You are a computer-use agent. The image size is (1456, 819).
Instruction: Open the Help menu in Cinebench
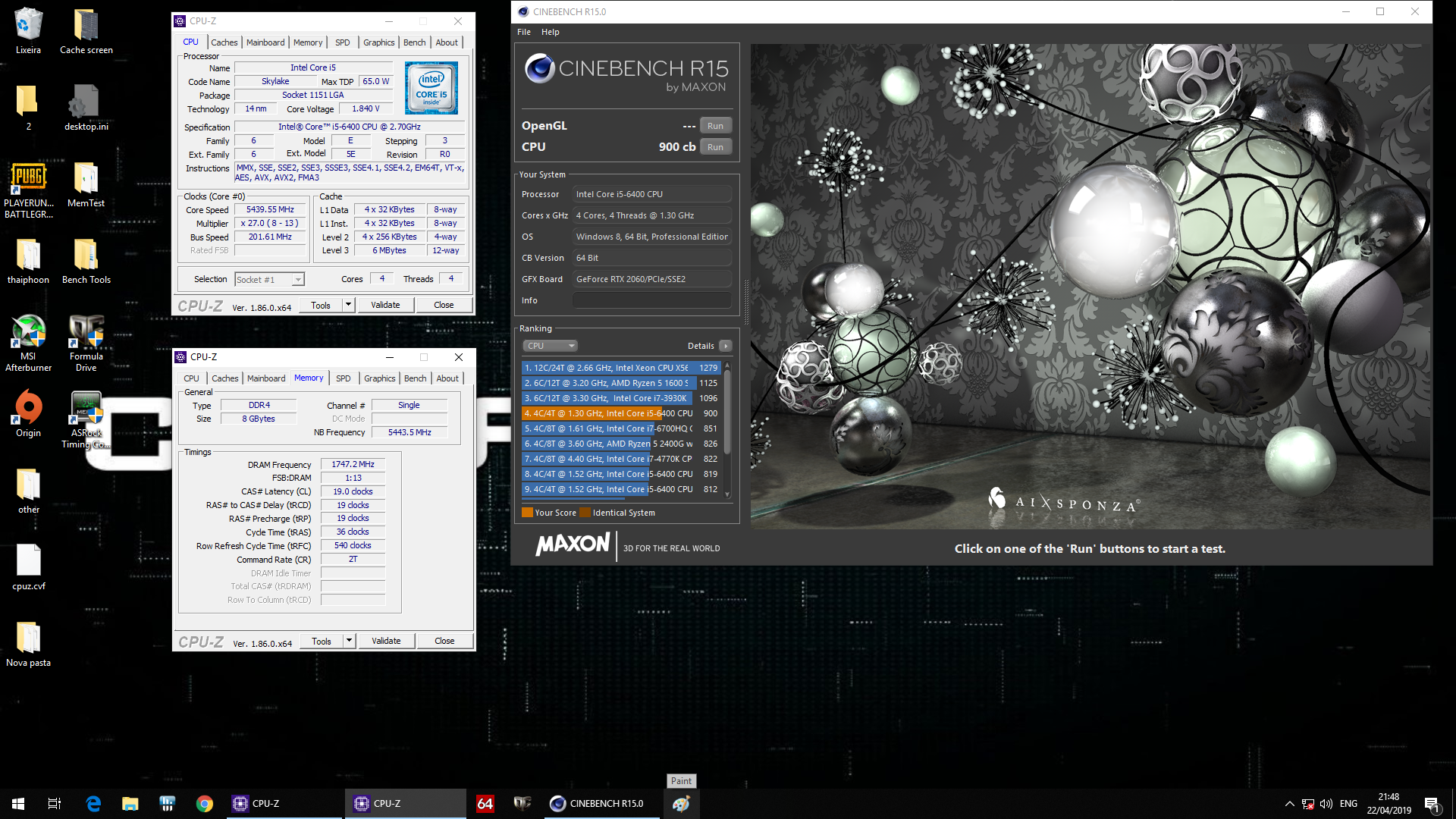tap(551, 32)
